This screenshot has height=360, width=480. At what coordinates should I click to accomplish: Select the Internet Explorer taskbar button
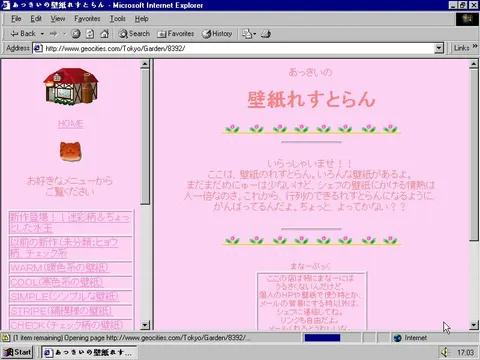pos(89,352)
